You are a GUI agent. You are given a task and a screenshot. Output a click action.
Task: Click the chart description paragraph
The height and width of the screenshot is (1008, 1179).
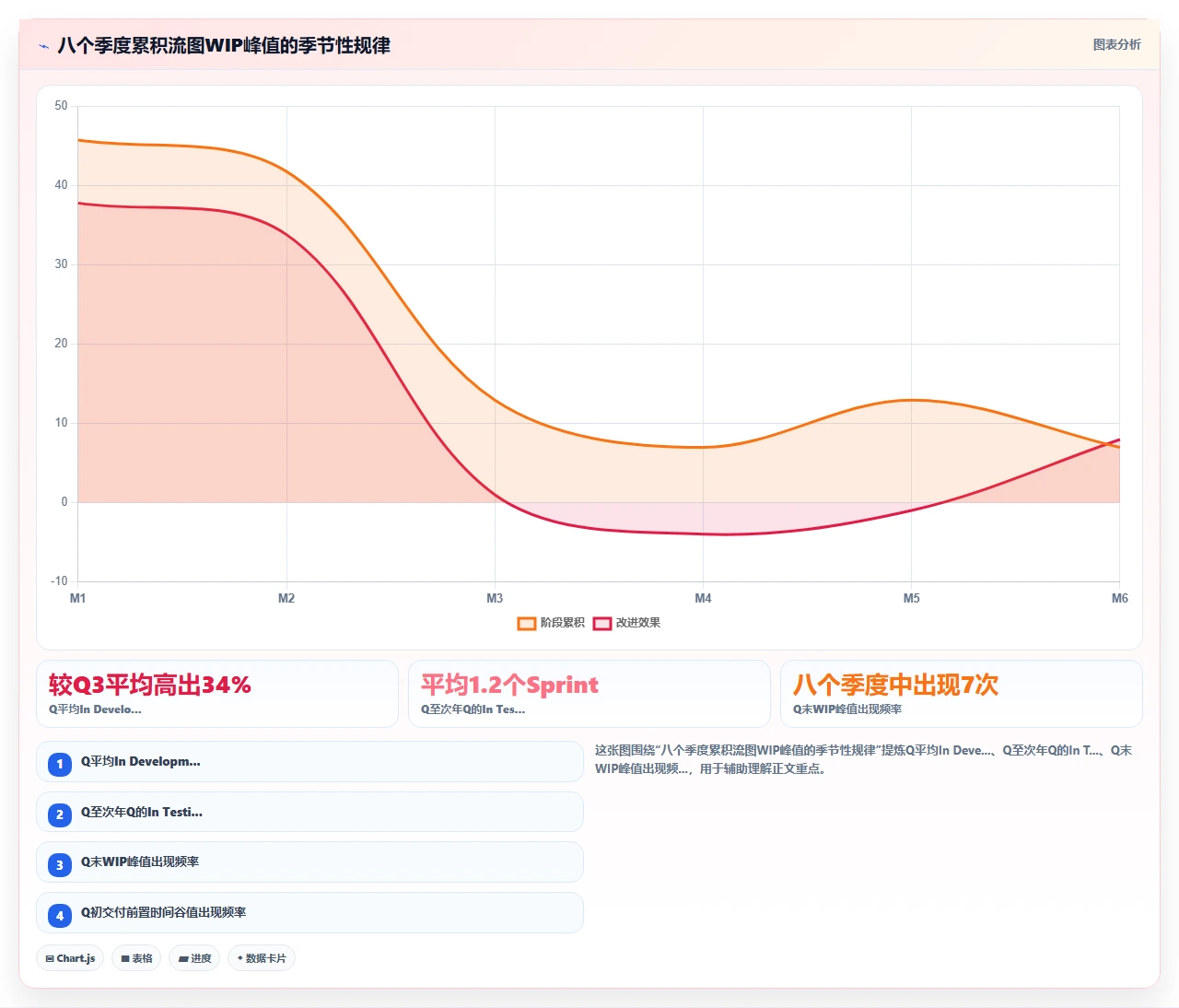[863, 759]
